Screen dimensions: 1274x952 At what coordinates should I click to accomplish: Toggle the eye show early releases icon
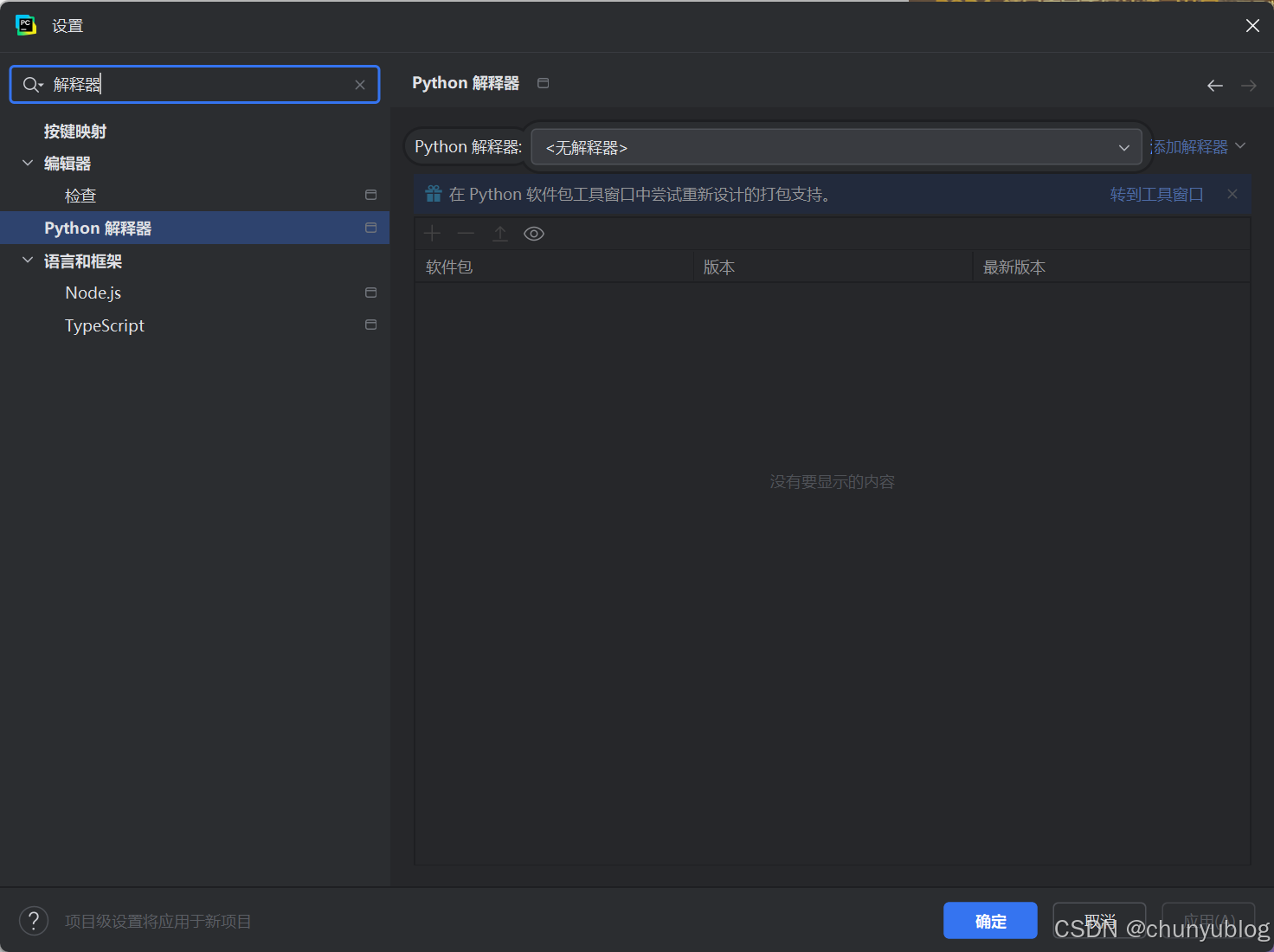click(x=534, y=234)
